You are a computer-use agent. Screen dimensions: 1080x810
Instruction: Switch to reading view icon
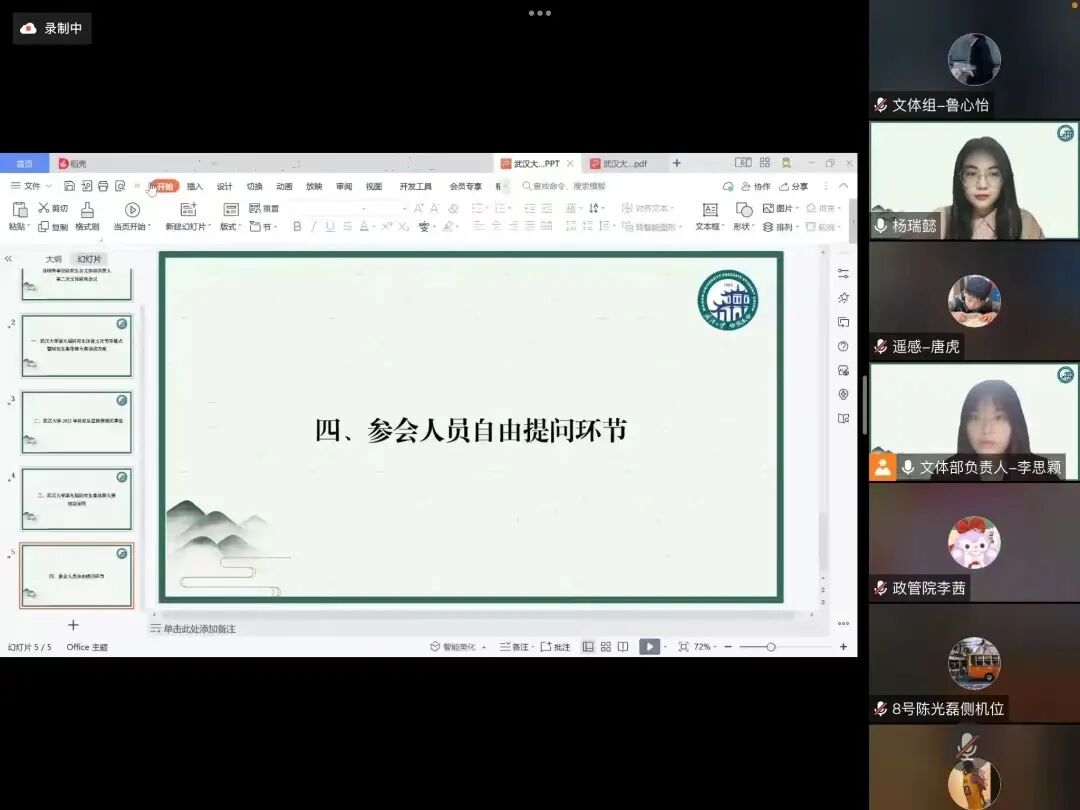(623, 647)
